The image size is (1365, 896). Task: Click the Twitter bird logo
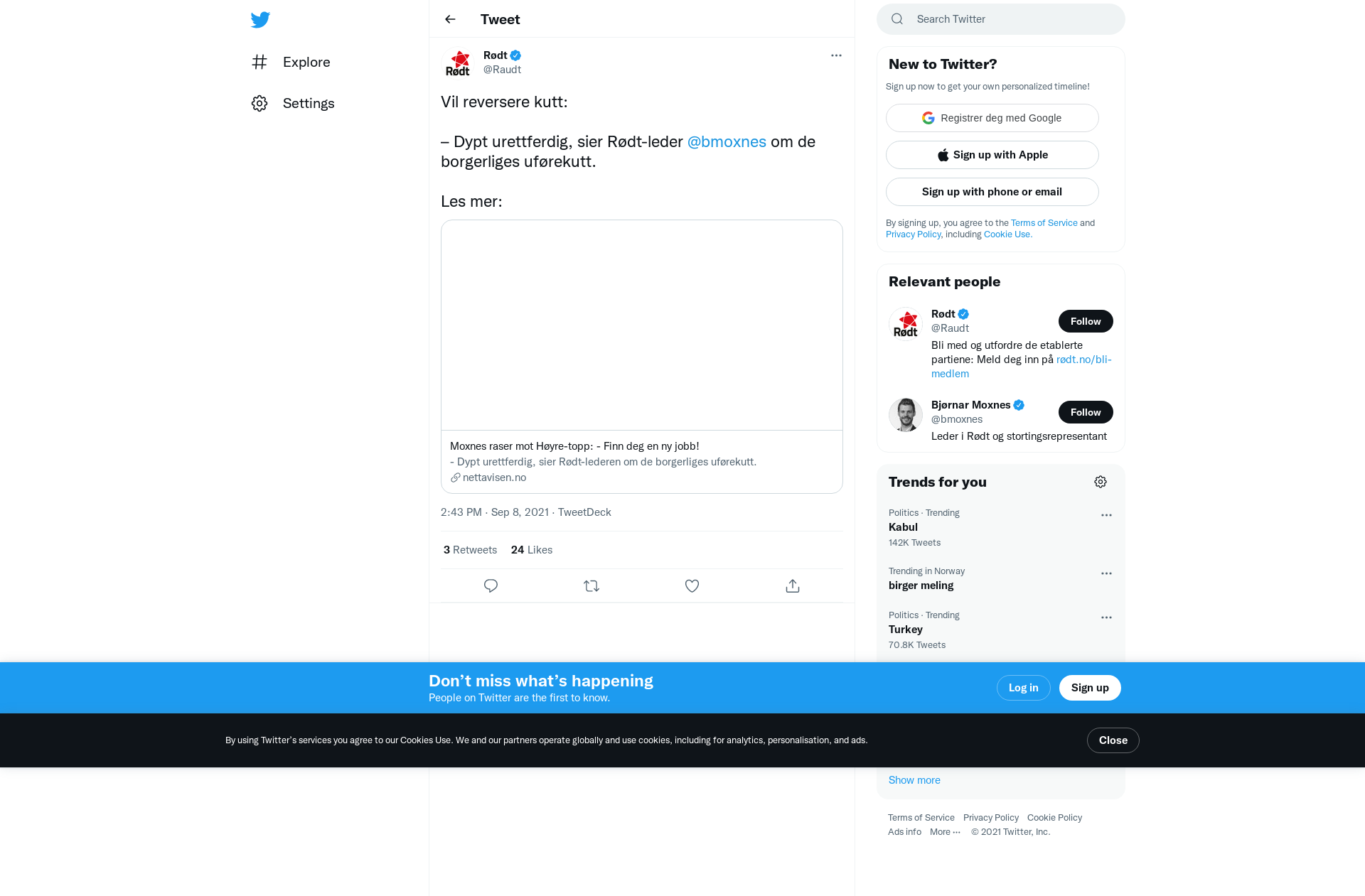(260, 20)
